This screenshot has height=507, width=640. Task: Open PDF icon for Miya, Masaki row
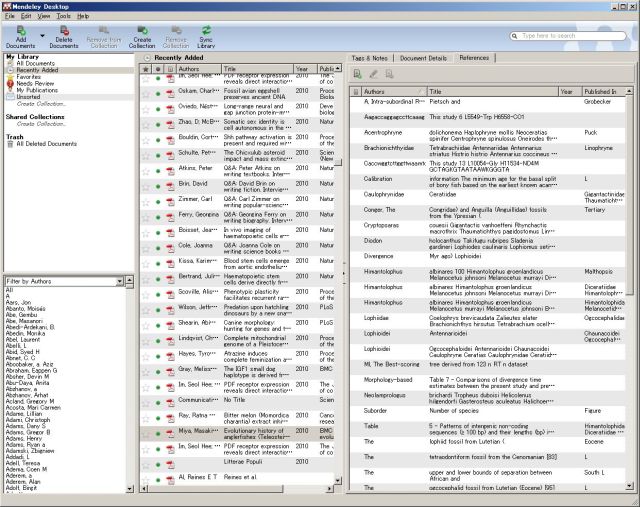170,434
